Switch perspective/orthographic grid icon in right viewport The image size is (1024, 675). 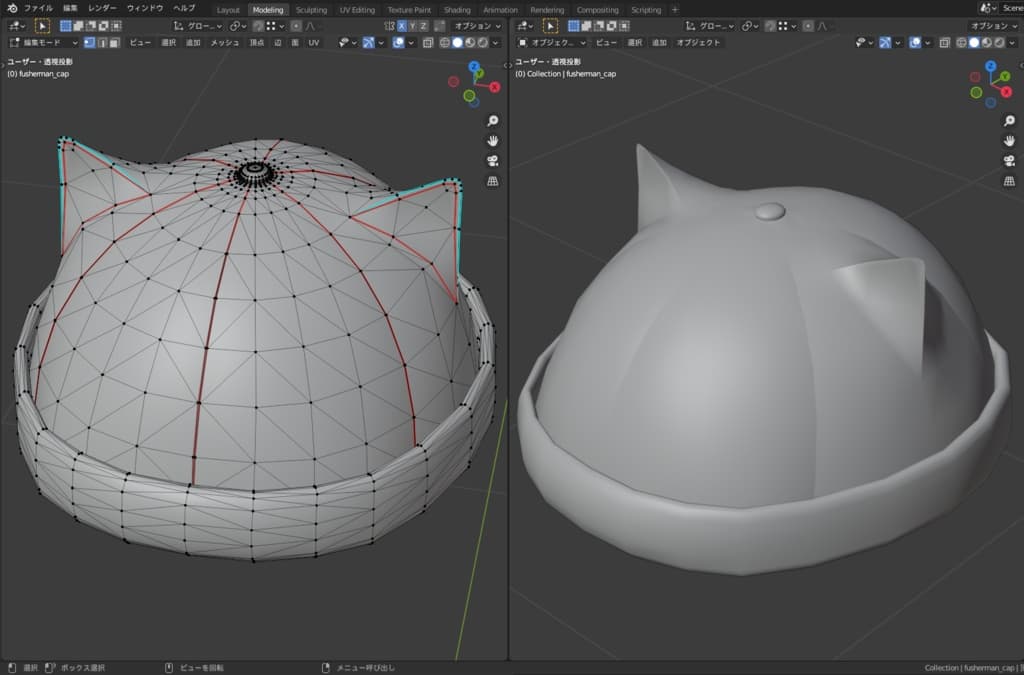[x=1009, y=181]
